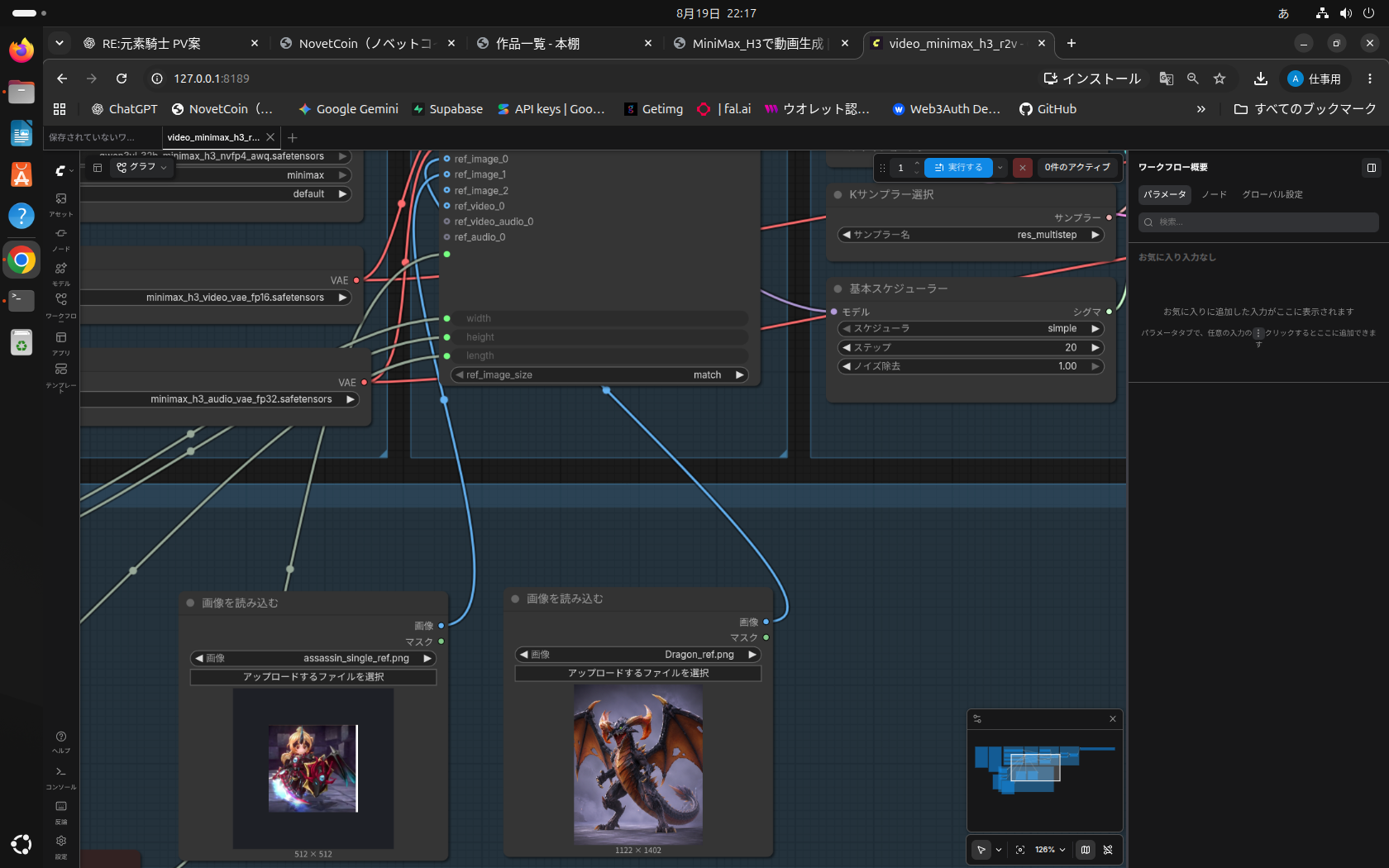Click the Dragon reference image preview
The width and height of the screenshot is (1389, 868).
tap(638, 765)
